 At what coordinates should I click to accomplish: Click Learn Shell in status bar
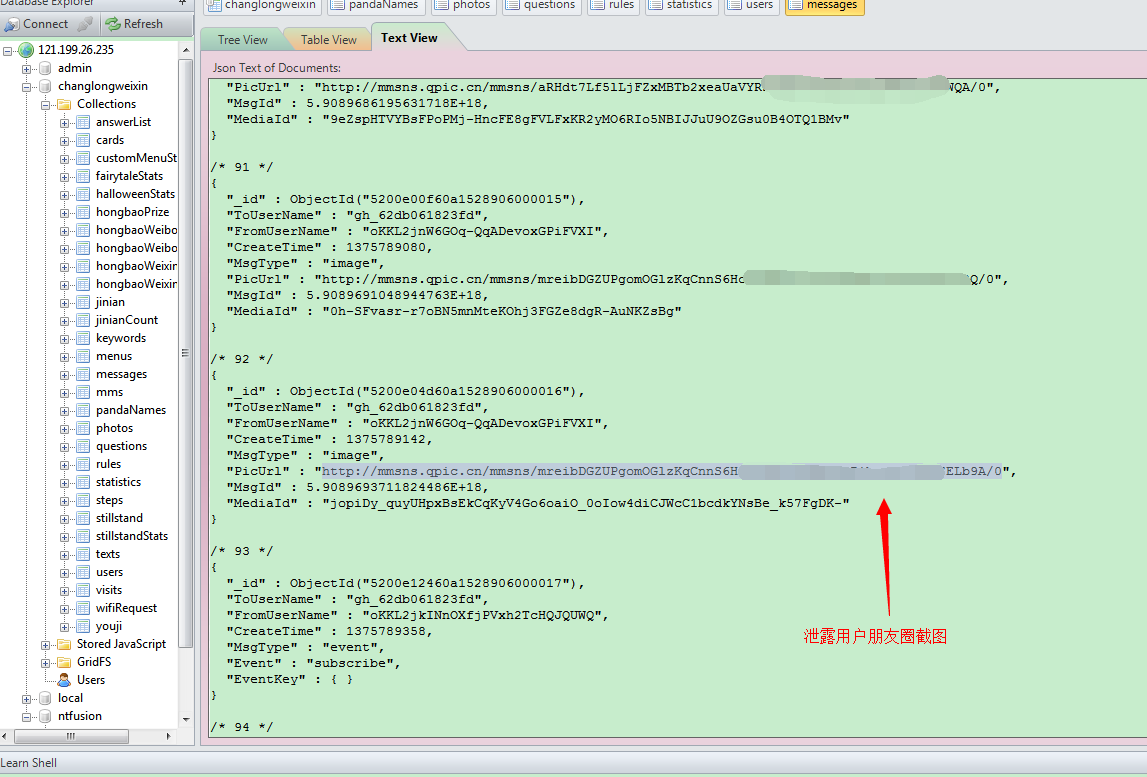29,763
